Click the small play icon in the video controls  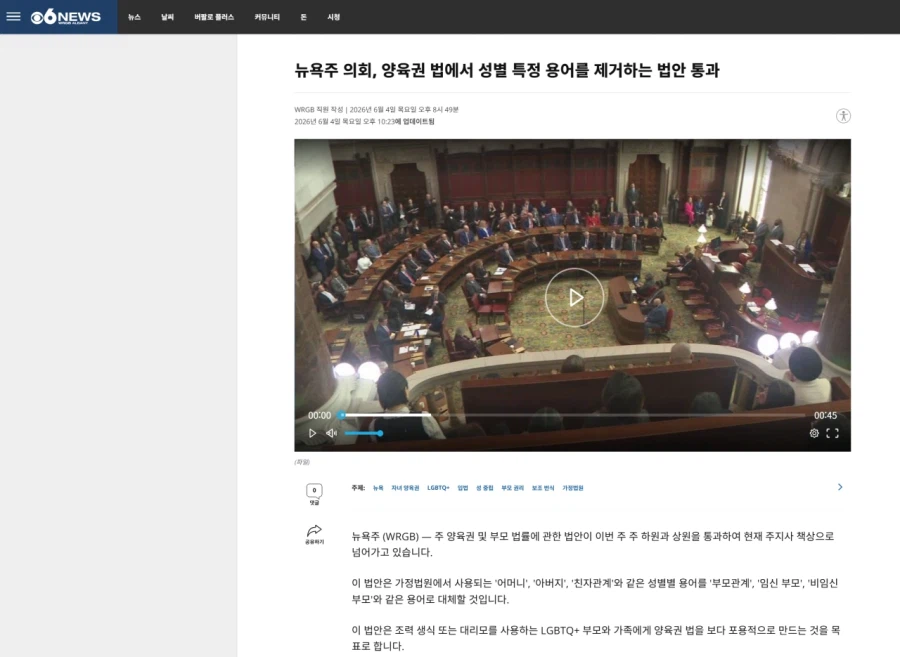tap(312, 433)
